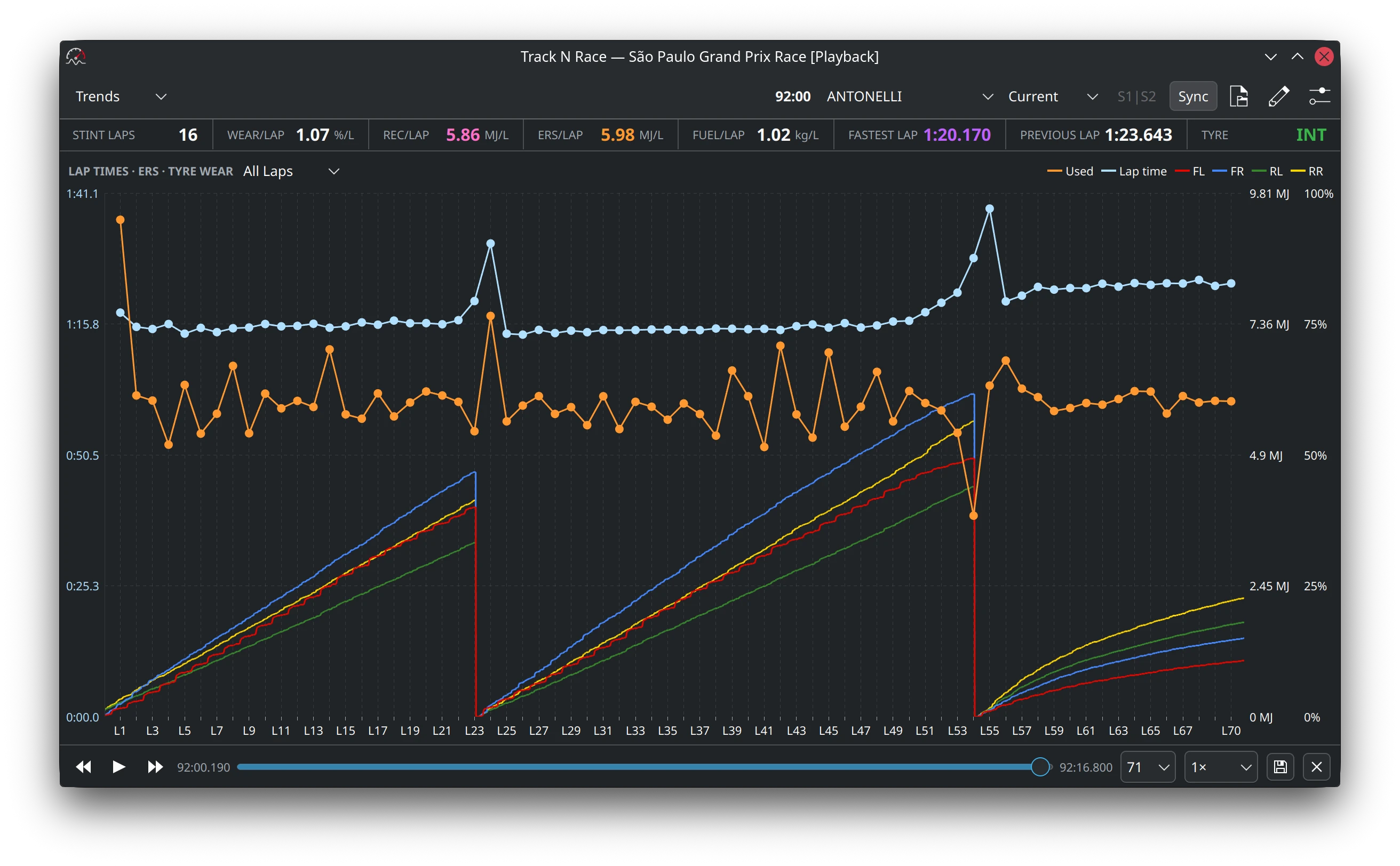Image resolution: width=1400 pixels, height=866 pixels.
Task: Open the lap 71 selector dropdown
Action: click(1147, 767)
